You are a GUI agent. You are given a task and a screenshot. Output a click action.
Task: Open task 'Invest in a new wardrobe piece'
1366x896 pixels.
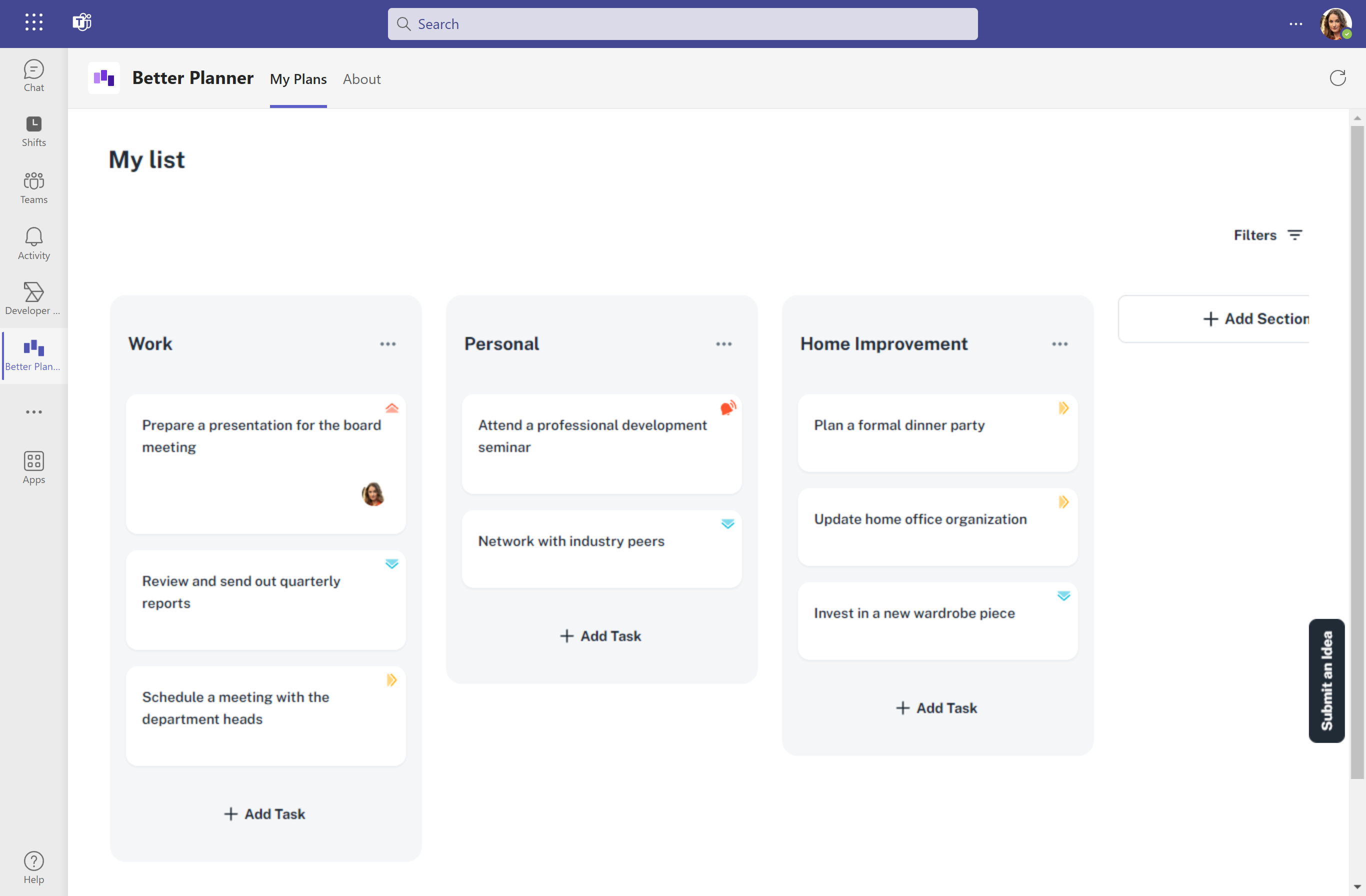coord(938,621)
